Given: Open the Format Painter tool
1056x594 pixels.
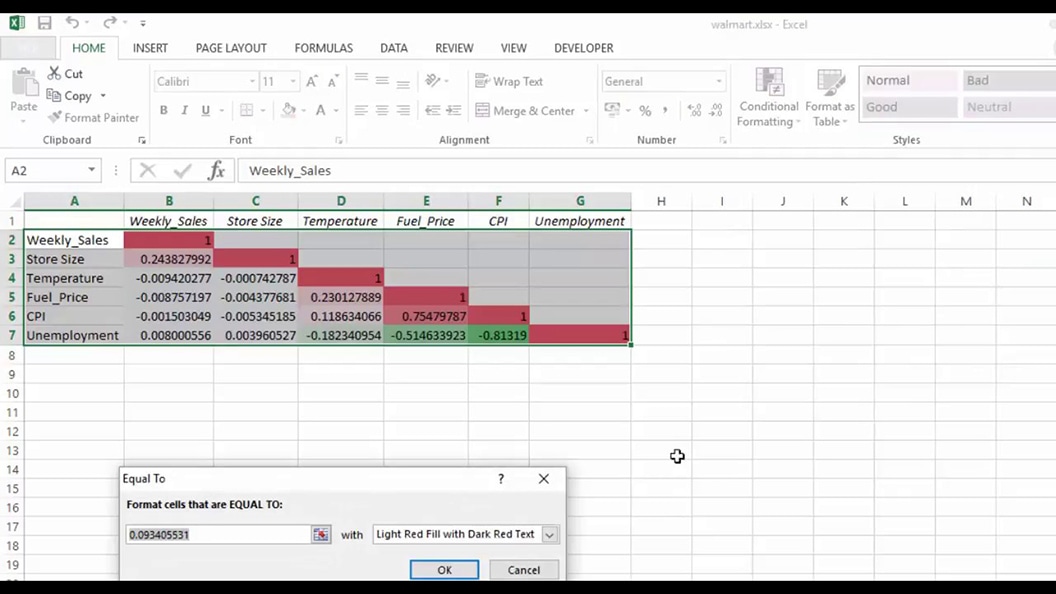Looking at the screenshot, I should [93, 117].
